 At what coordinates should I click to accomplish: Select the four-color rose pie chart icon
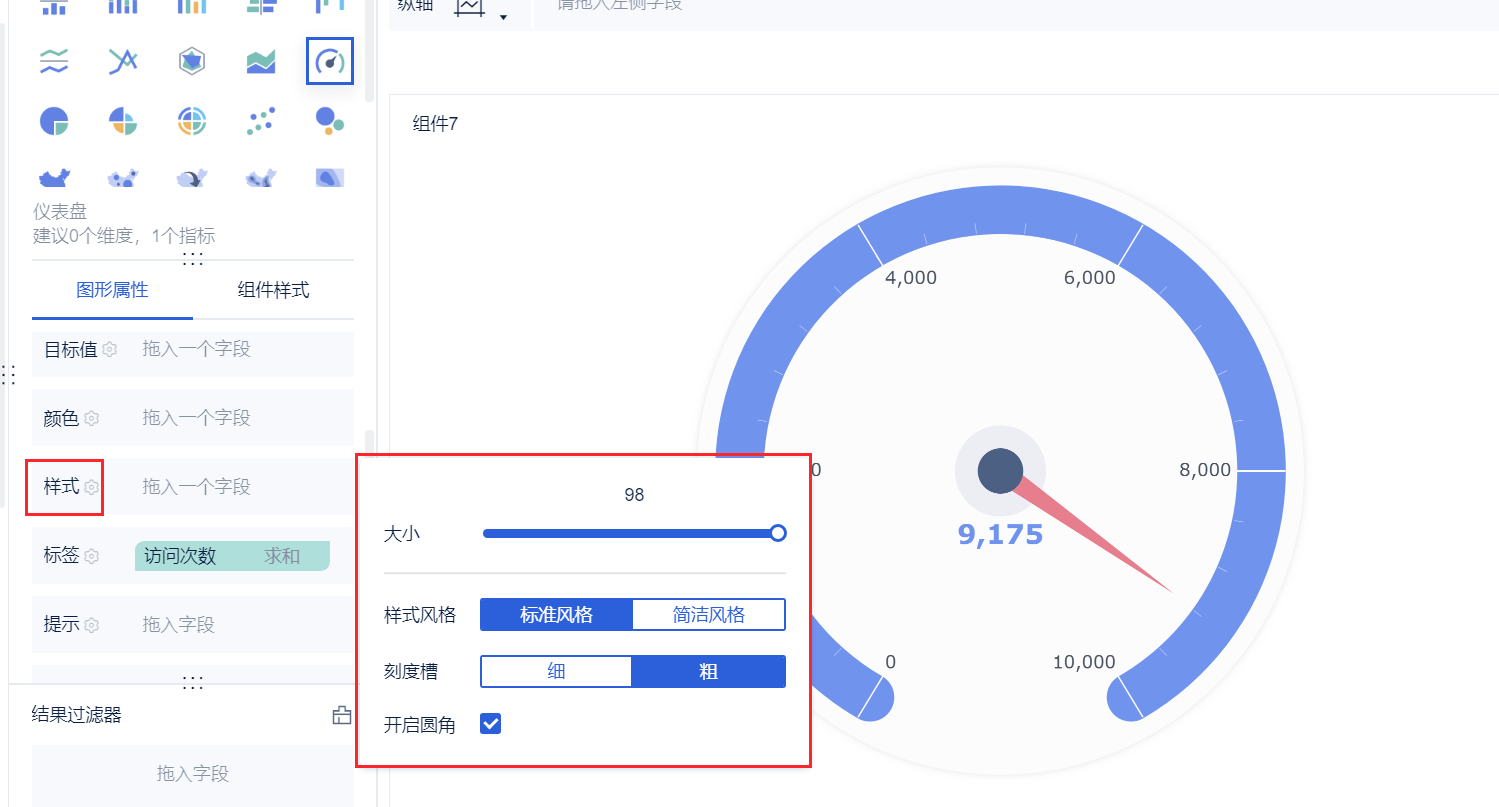[x=122, y=122]
